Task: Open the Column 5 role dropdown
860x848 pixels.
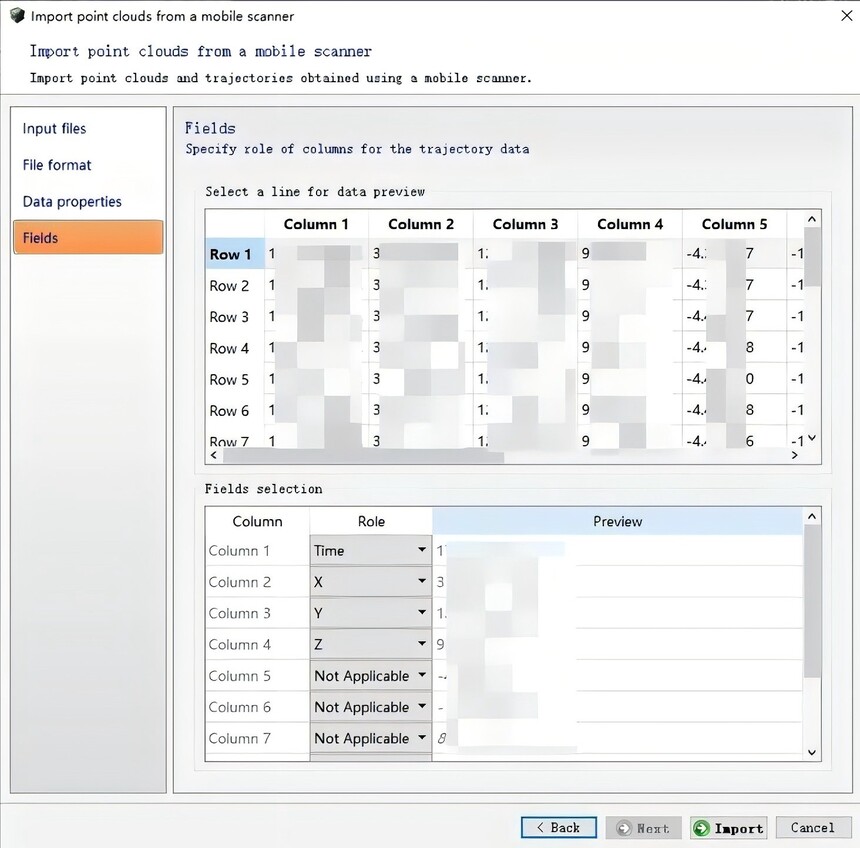Action: 371,675
